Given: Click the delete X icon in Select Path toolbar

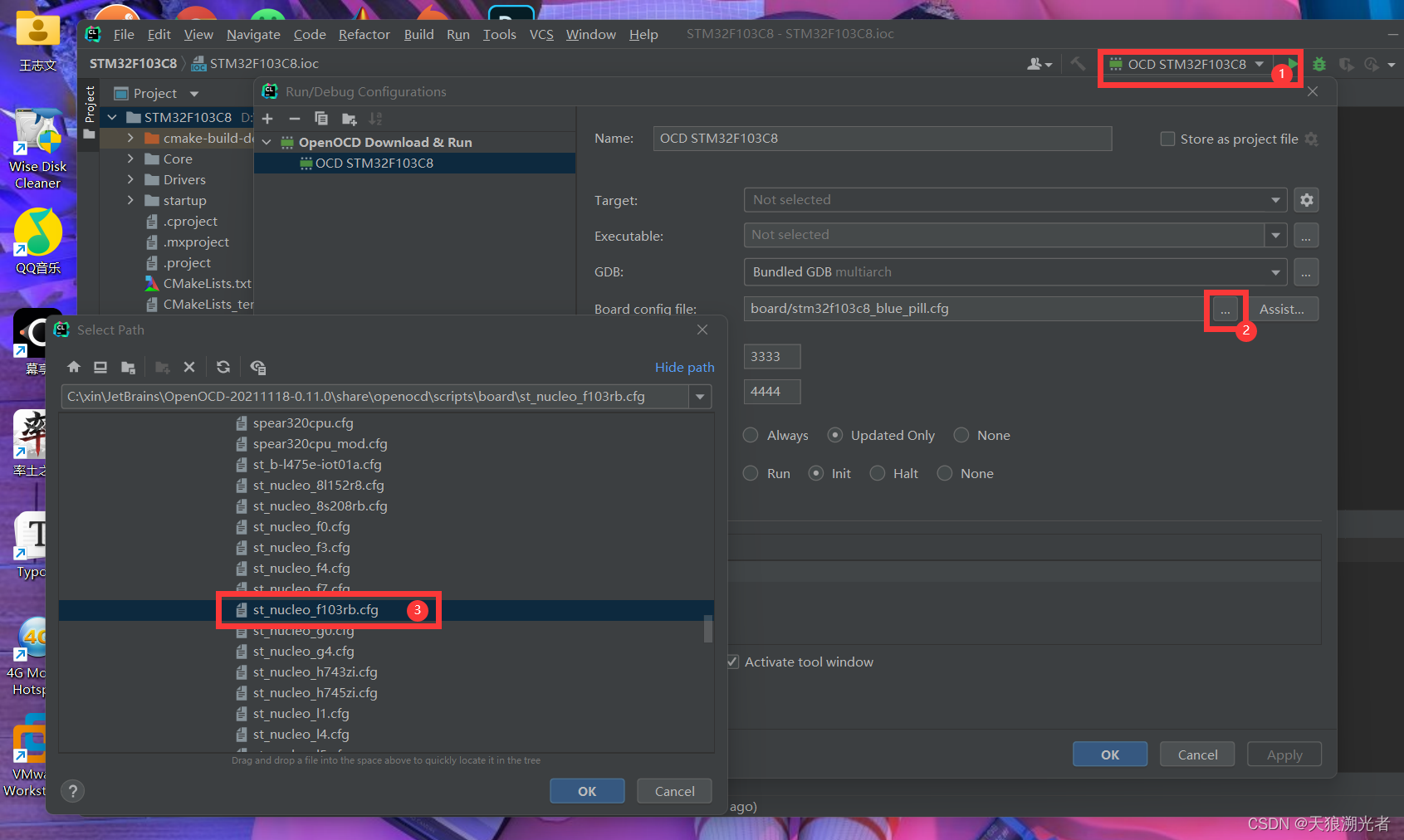Looking at the screenshot, I should (189, 367).
